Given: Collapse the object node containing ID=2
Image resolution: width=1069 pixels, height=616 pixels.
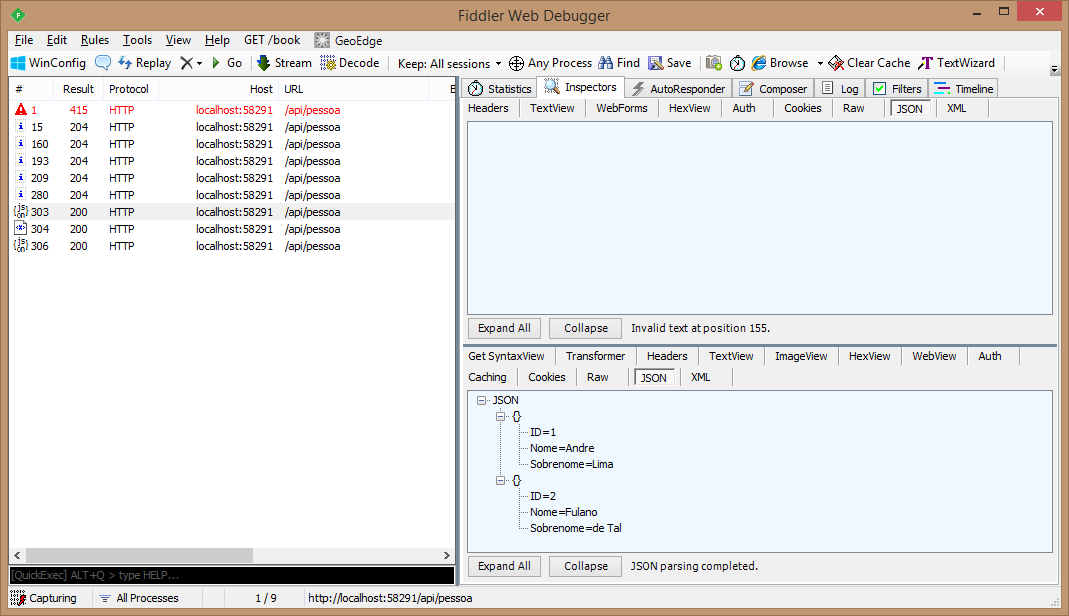Looking at the screenshot, I should click(x=500, y=480).
